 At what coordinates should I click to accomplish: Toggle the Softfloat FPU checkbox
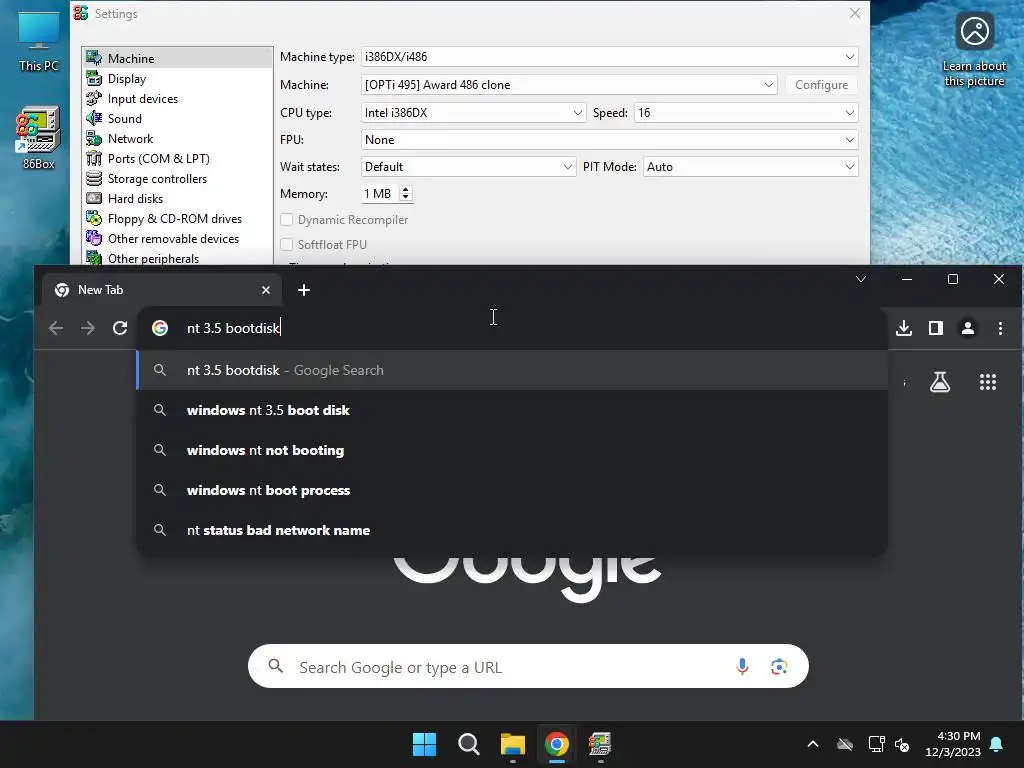[286, 244]
